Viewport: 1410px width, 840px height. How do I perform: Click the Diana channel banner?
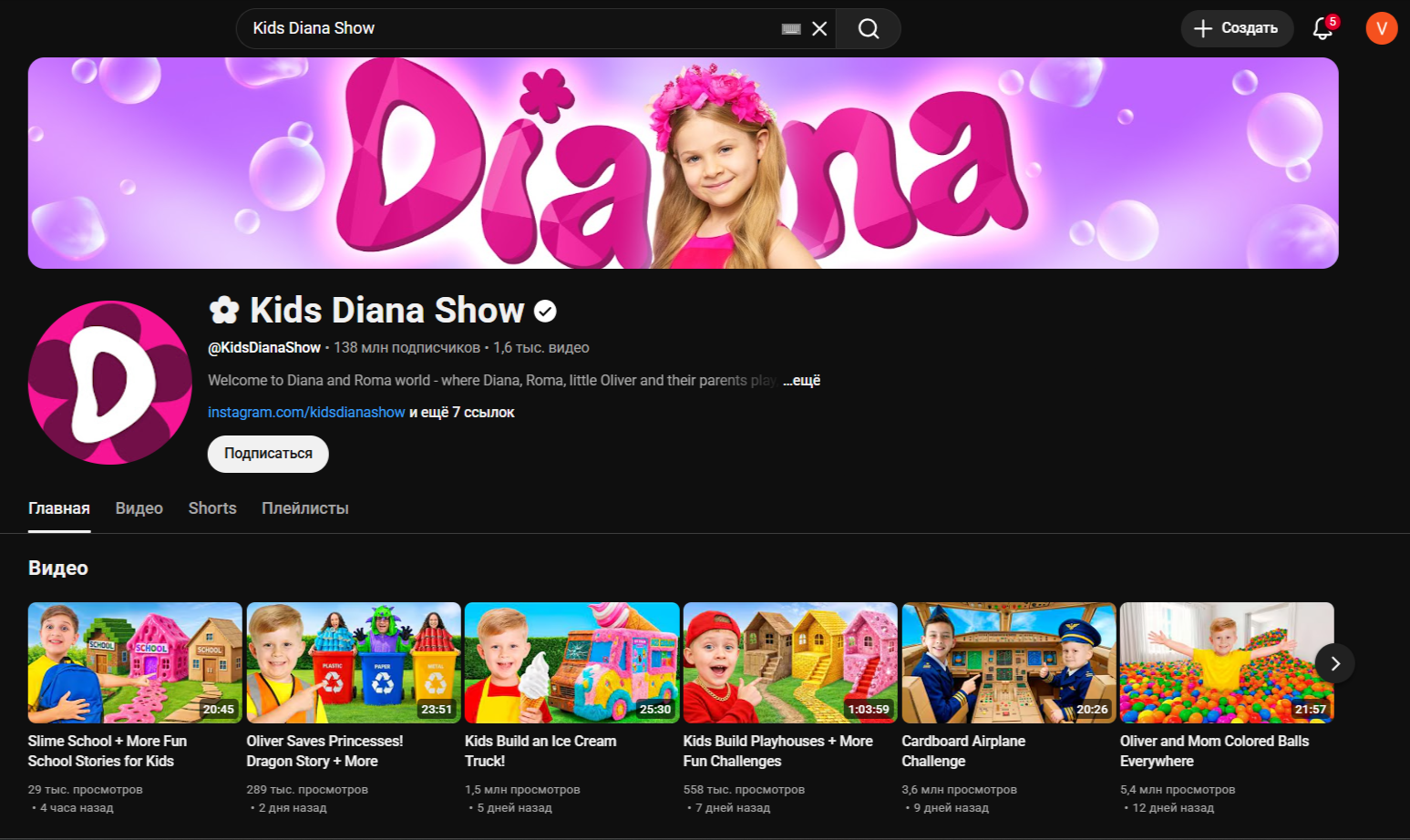pos(683,163)
